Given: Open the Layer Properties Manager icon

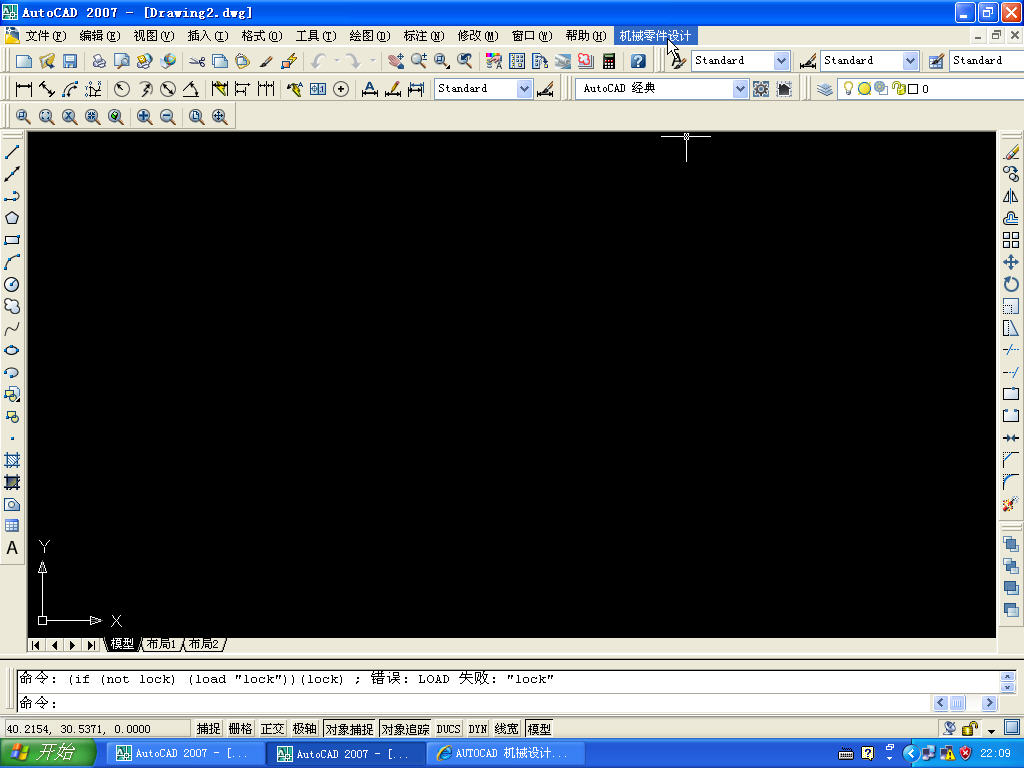Looking at the screenshot, I should (825, 89).
